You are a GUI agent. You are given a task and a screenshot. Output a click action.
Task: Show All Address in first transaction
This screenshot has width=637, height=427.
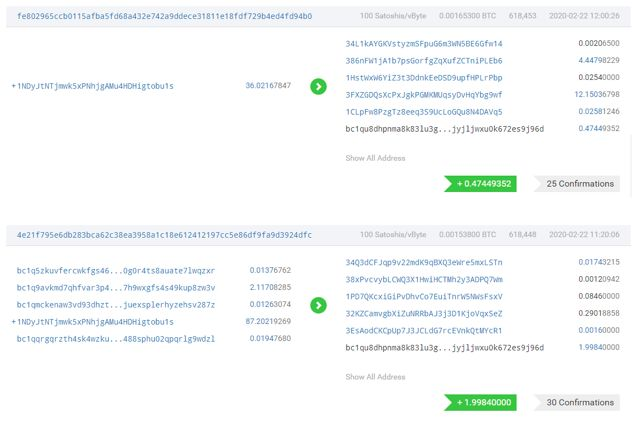[x=375, y=158]
